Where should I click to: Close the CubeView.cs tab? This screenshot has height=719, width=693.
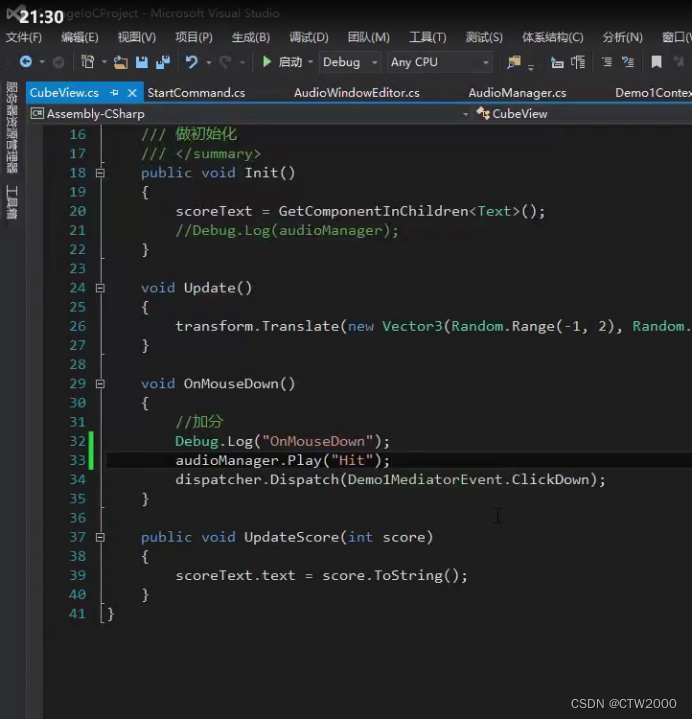pyautogui.click(x=132, y=93)
